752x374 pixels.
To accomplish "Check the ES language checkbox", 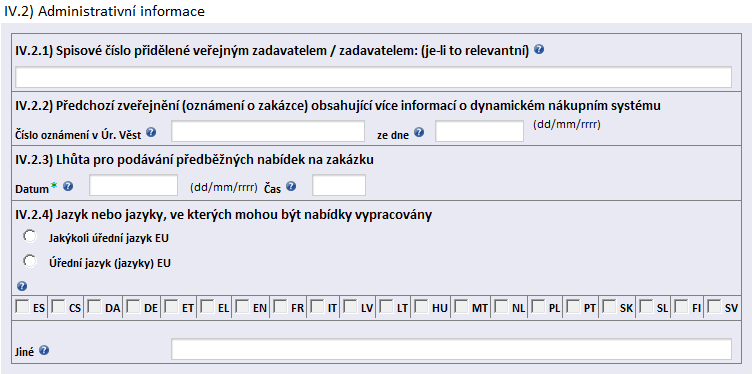I will coord(22,306).
